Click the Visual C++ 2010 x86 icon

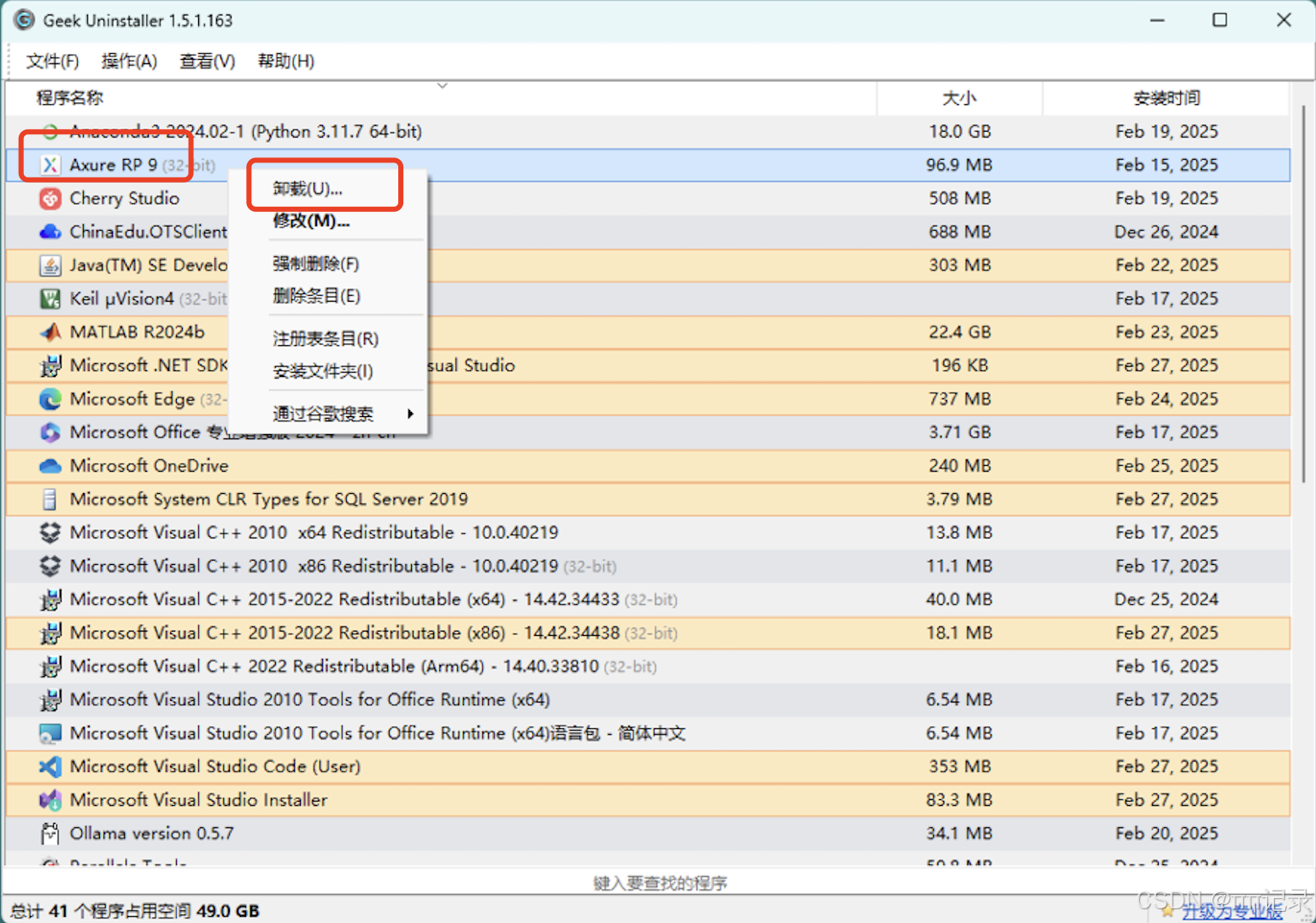click(50, 566)
